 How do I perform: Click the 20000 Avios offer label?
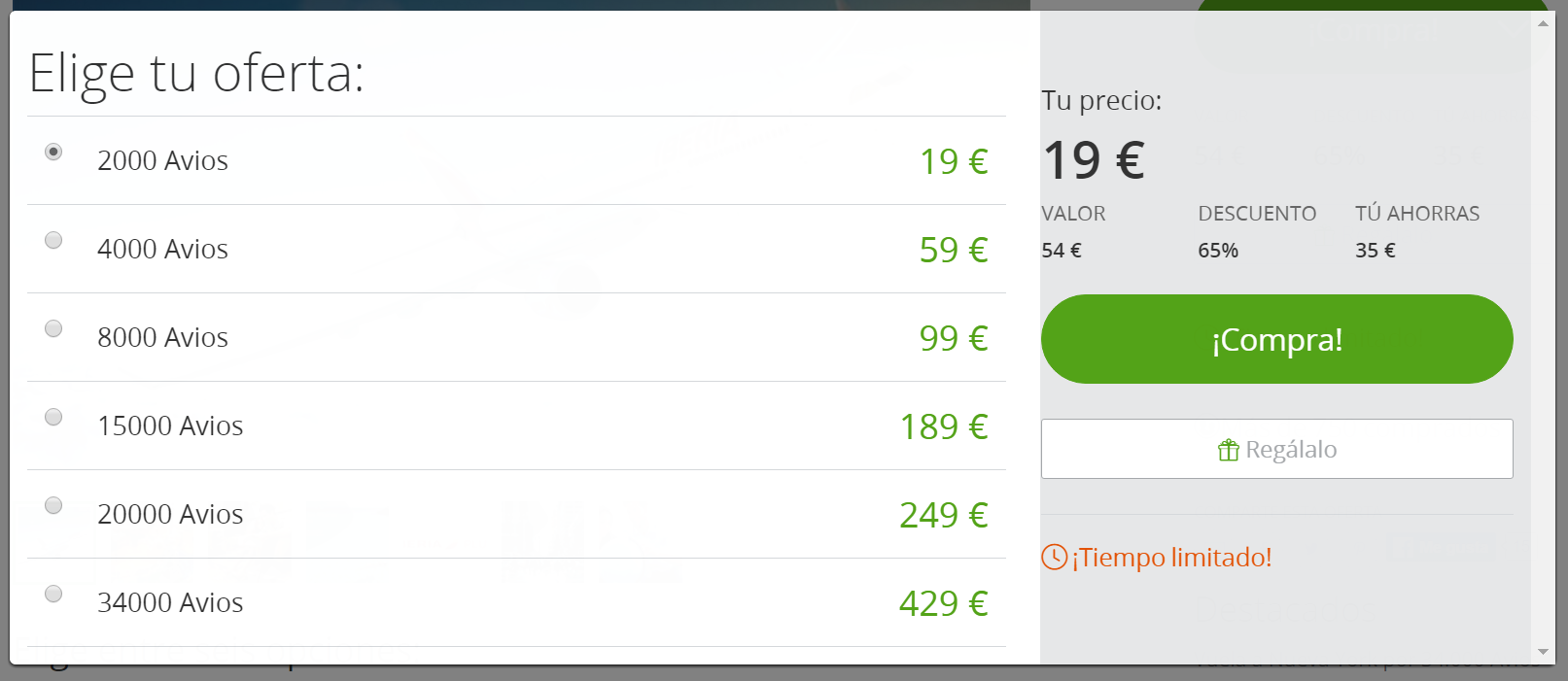(x=170, y=514)
